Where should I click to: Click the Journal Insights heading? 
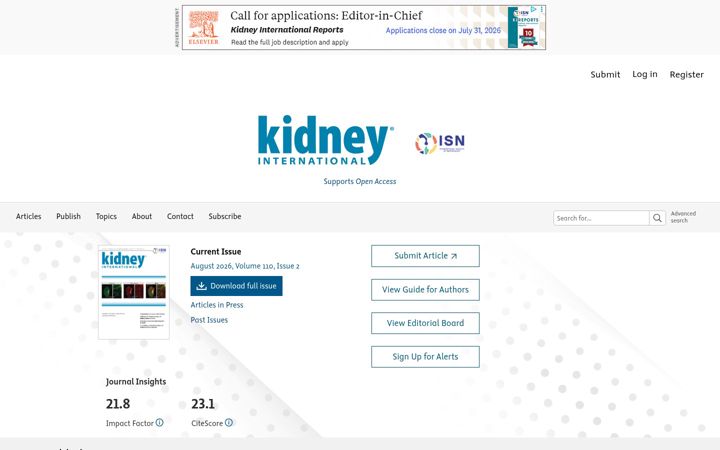[136, 382]
